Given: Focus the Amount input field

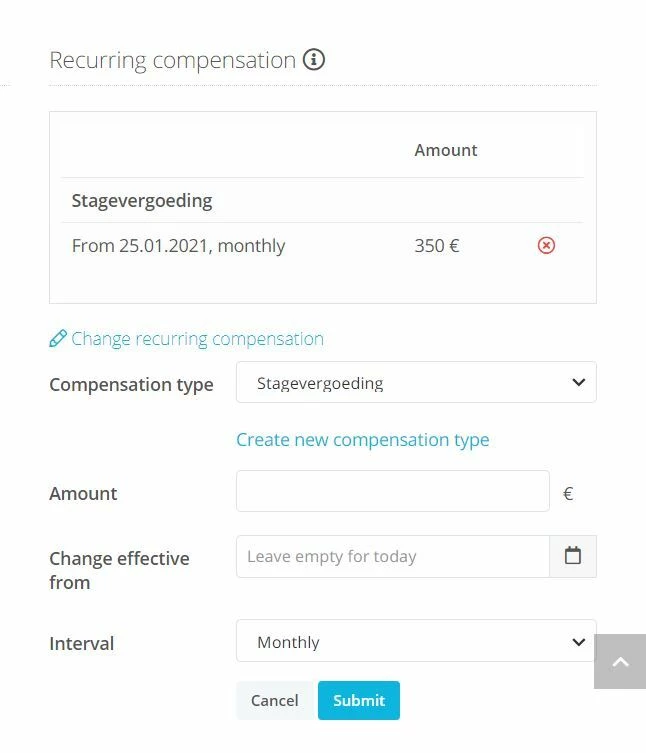Looking at the screenshot, I should (x=392, y=491).
